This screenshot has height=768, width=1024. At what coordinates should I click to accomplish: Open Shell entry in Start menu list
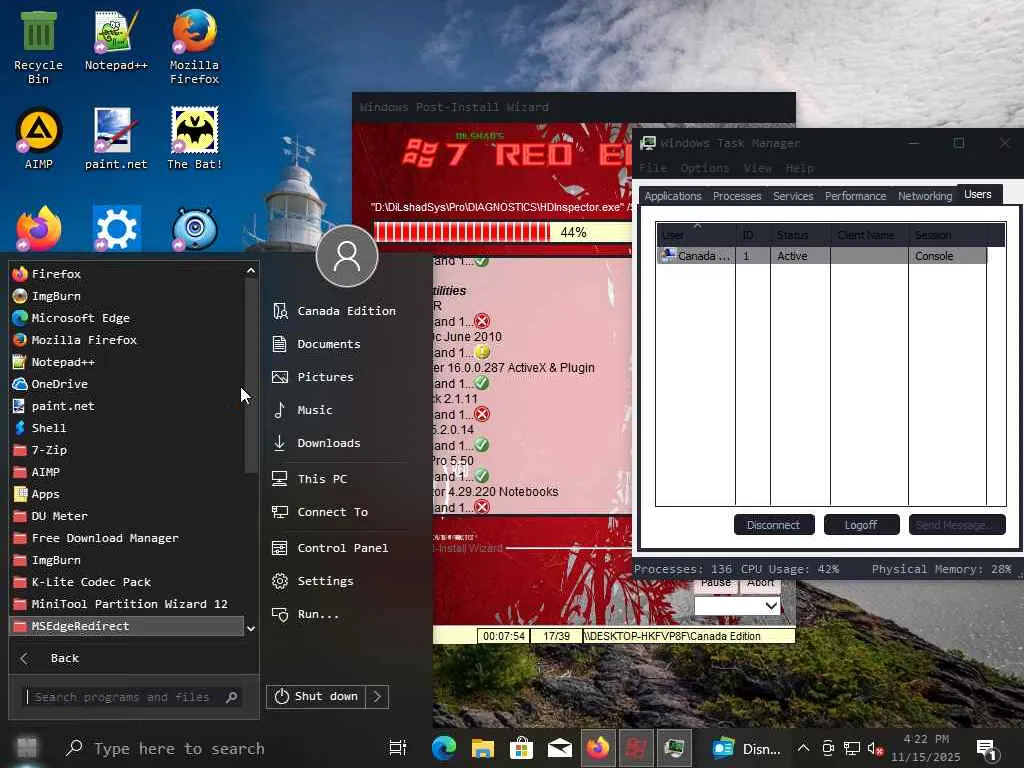[x=127, y=428]
